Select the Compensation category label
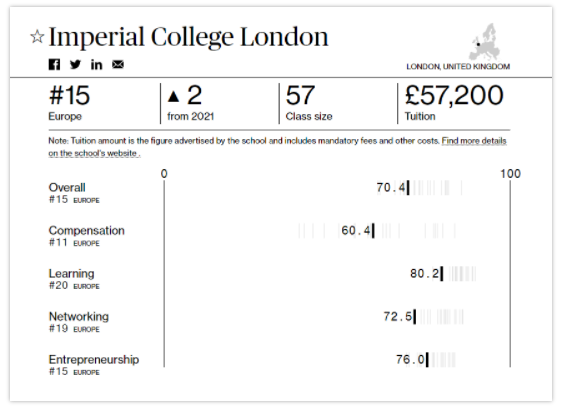 [87, 231]
